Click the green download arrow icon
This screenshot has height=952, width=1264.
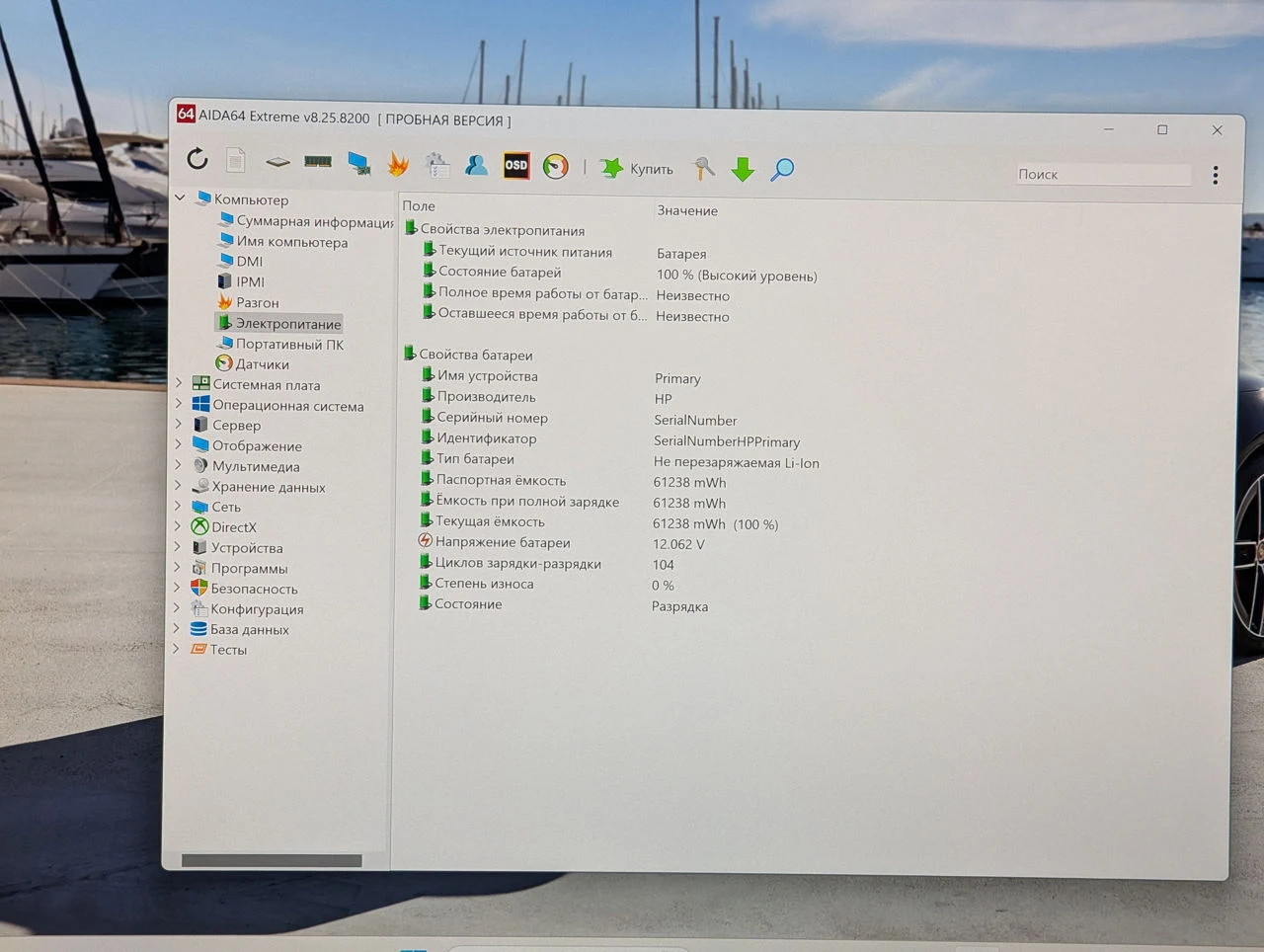[x=743, y=170]
